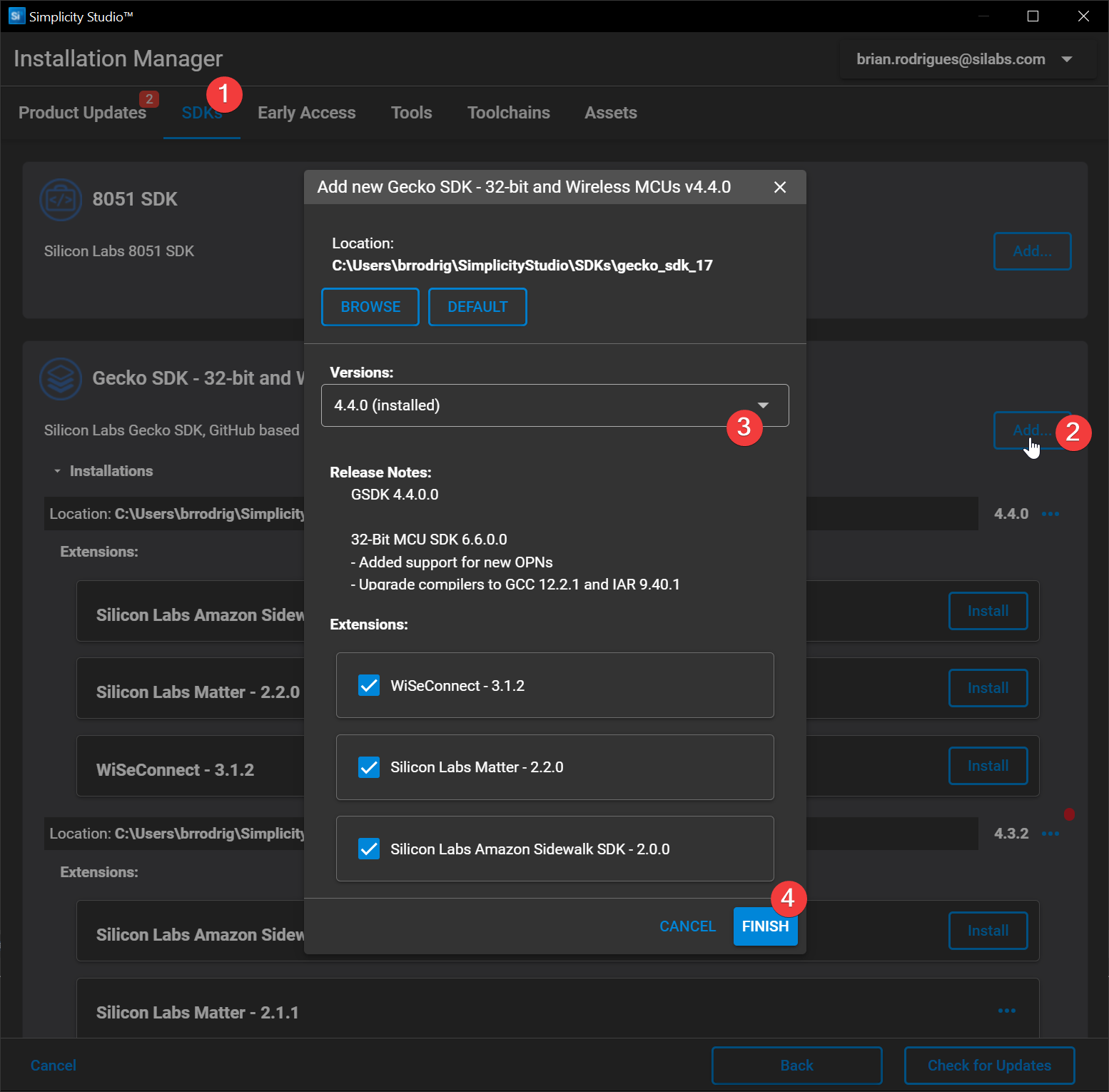
Task: Open options menu for Silicon Labs Matter 2.1.1
Action: 1007,1011
